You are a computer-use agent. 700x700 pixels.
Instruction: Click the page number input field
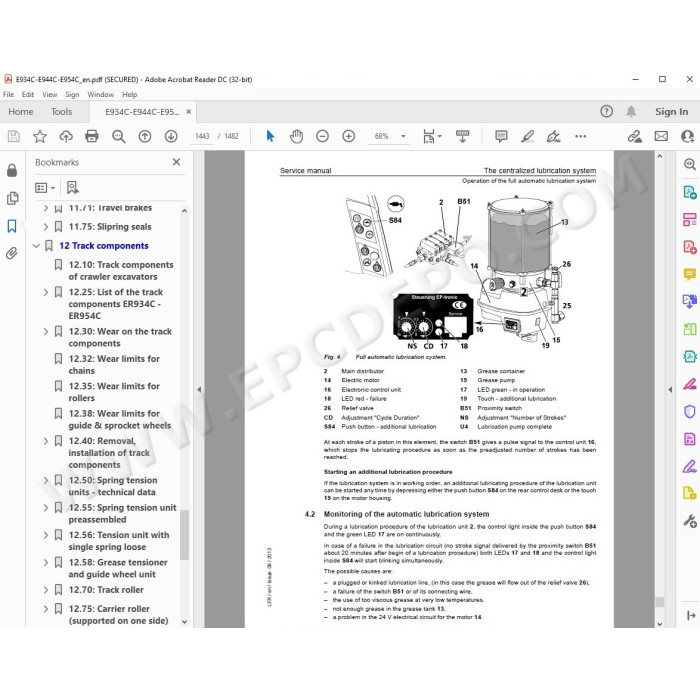pyautogui.click(x=202, y=136)
